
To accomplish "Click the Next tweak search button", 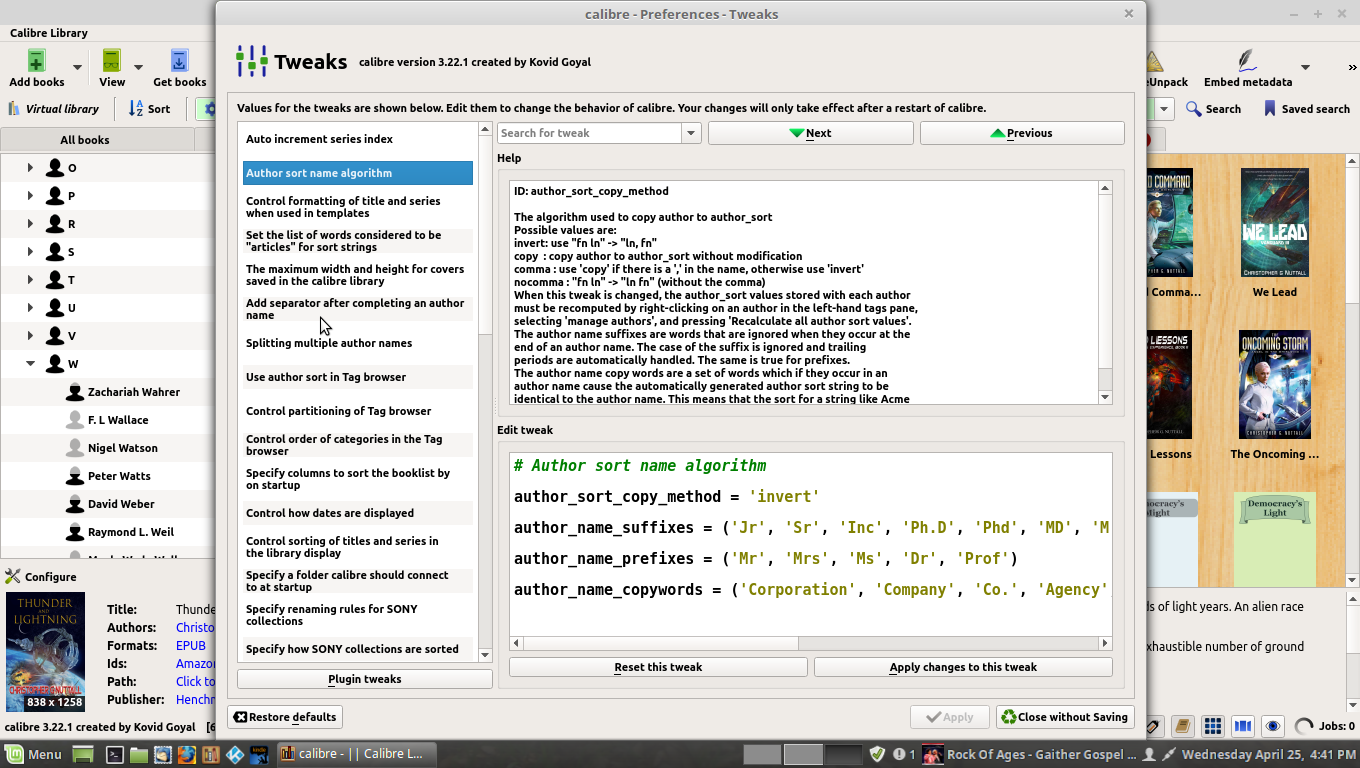I will pos(810,133).
